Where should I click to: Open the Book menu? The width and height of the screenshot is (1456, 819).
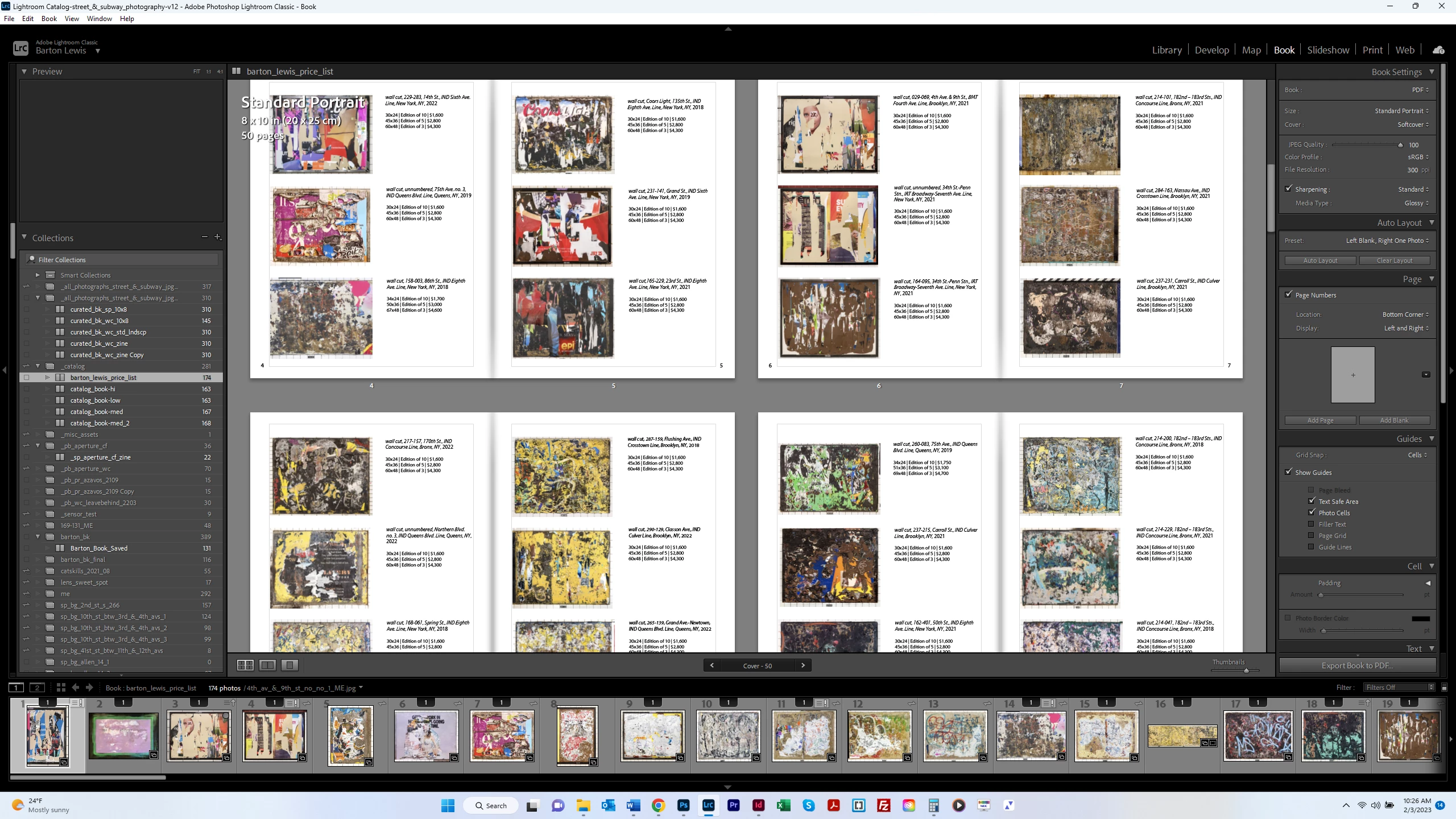pyautogui.click(x=49, y=19)
